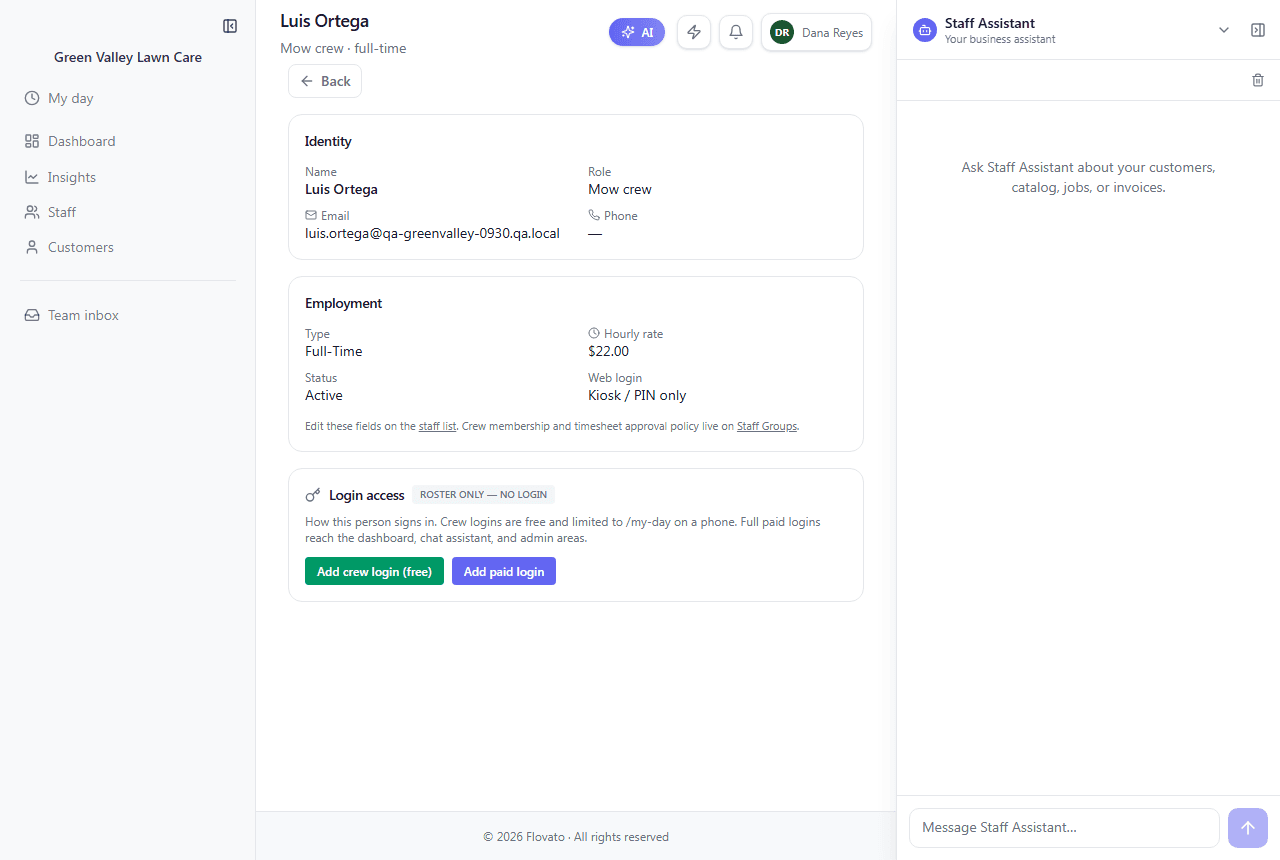Click the ROSTER ONLY — NO LOGIN badge
Viewport: 1280px width, 860px height.
(483, 495)
